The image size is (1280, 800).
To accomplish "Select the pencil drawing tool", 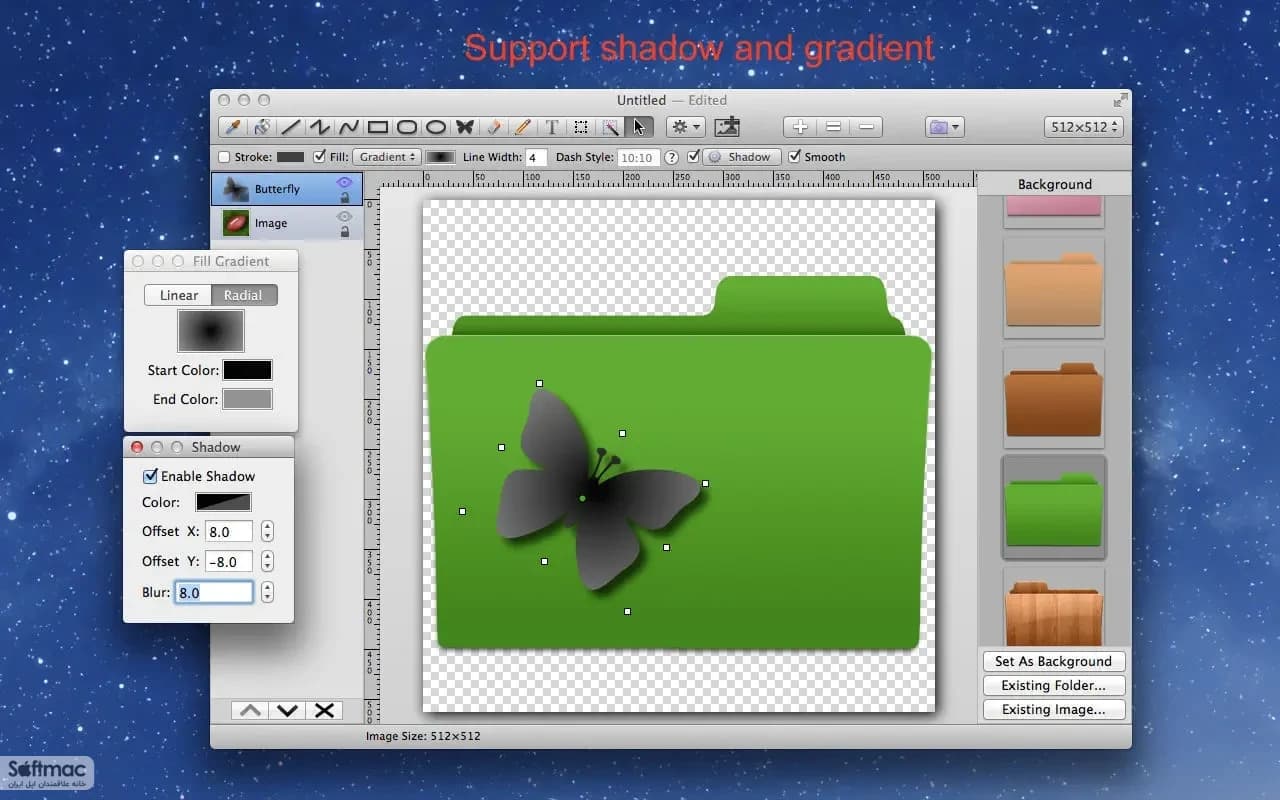I will [x=523, y=127].
